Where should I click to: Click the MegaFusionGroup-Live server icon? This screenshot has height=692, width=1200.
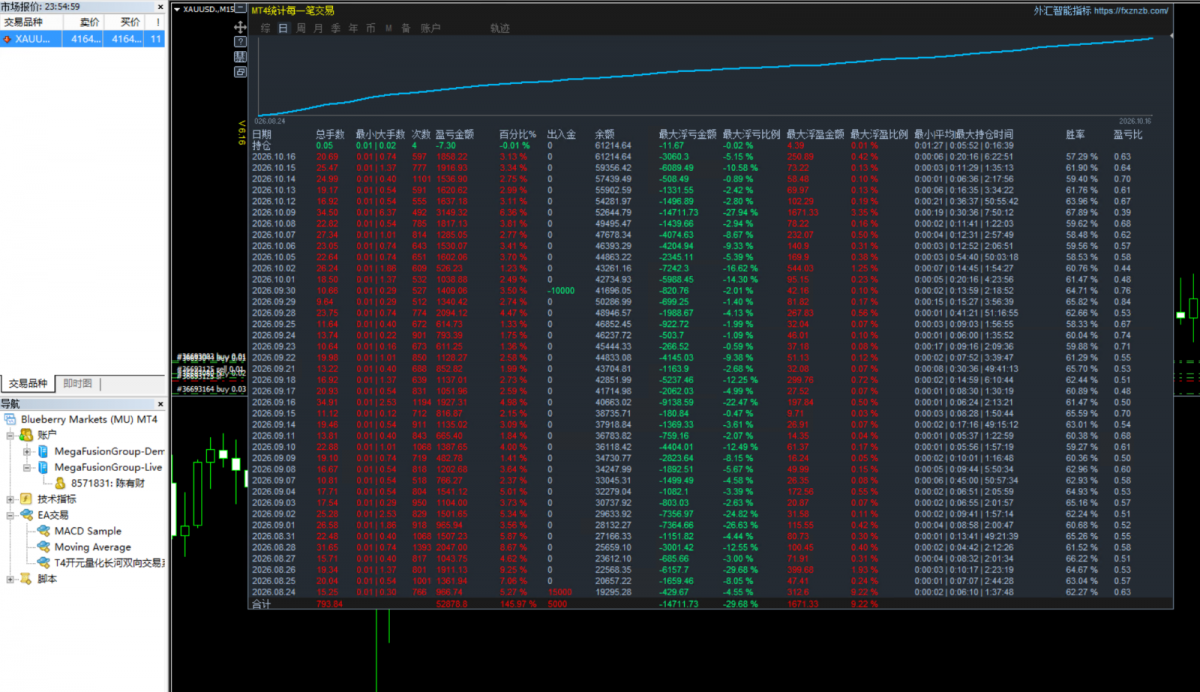[43, 467]
